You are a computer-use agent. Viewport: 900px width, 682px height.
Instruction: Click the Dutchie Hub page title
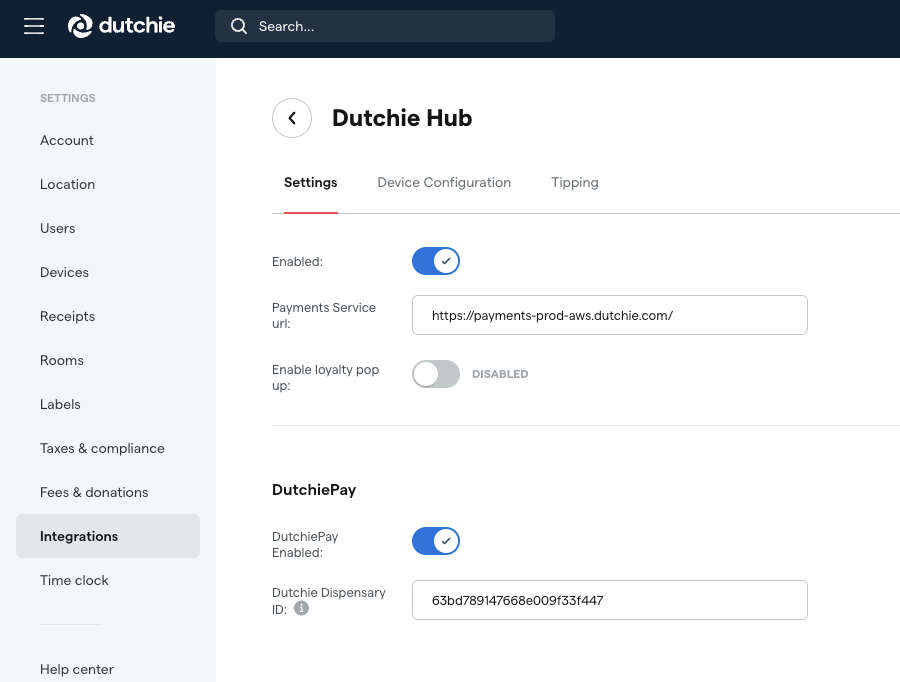tap(402, 118)
